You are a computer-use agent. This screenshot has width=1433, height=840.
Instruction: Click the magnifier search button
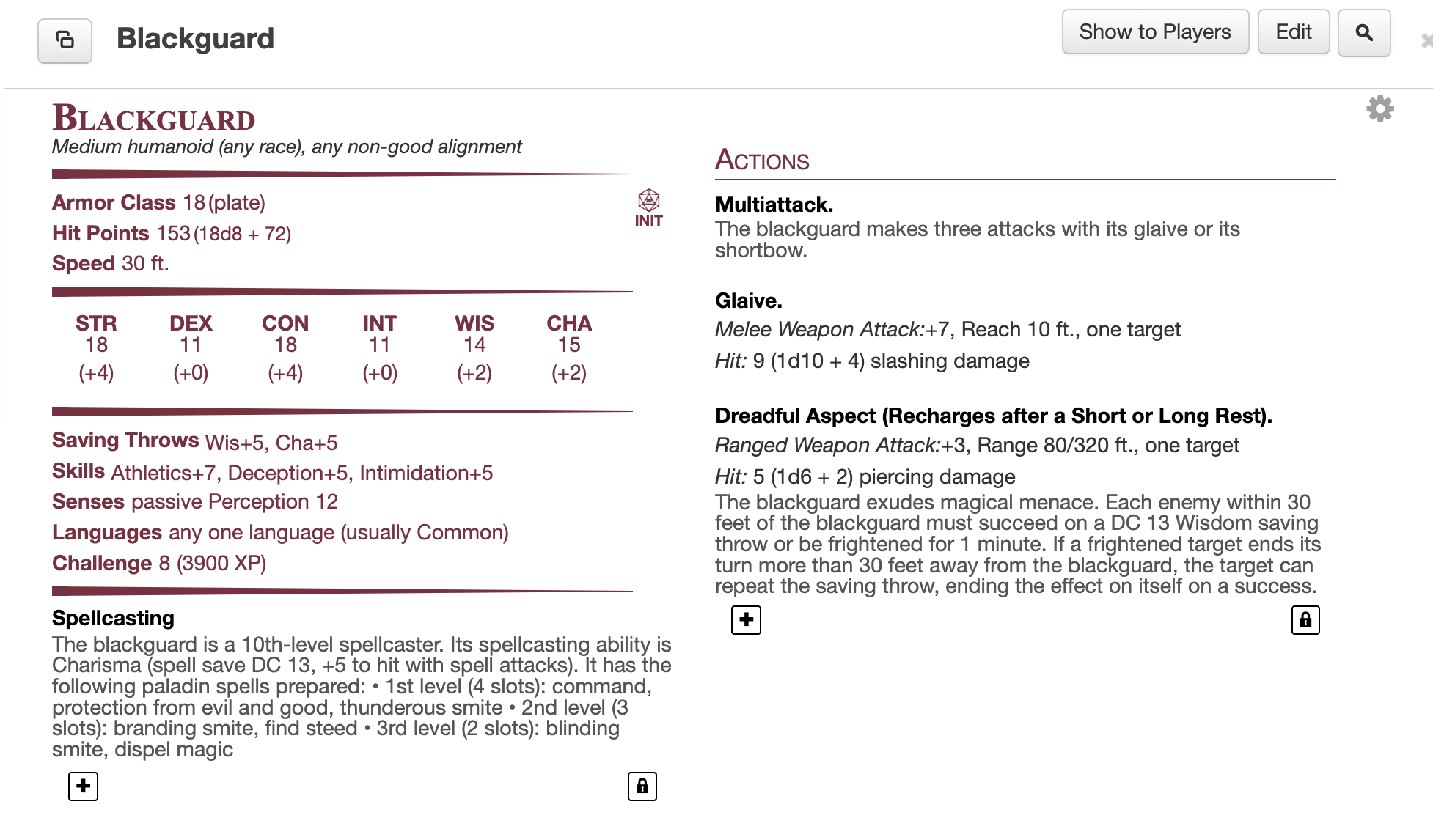[x=1363, y=33]
